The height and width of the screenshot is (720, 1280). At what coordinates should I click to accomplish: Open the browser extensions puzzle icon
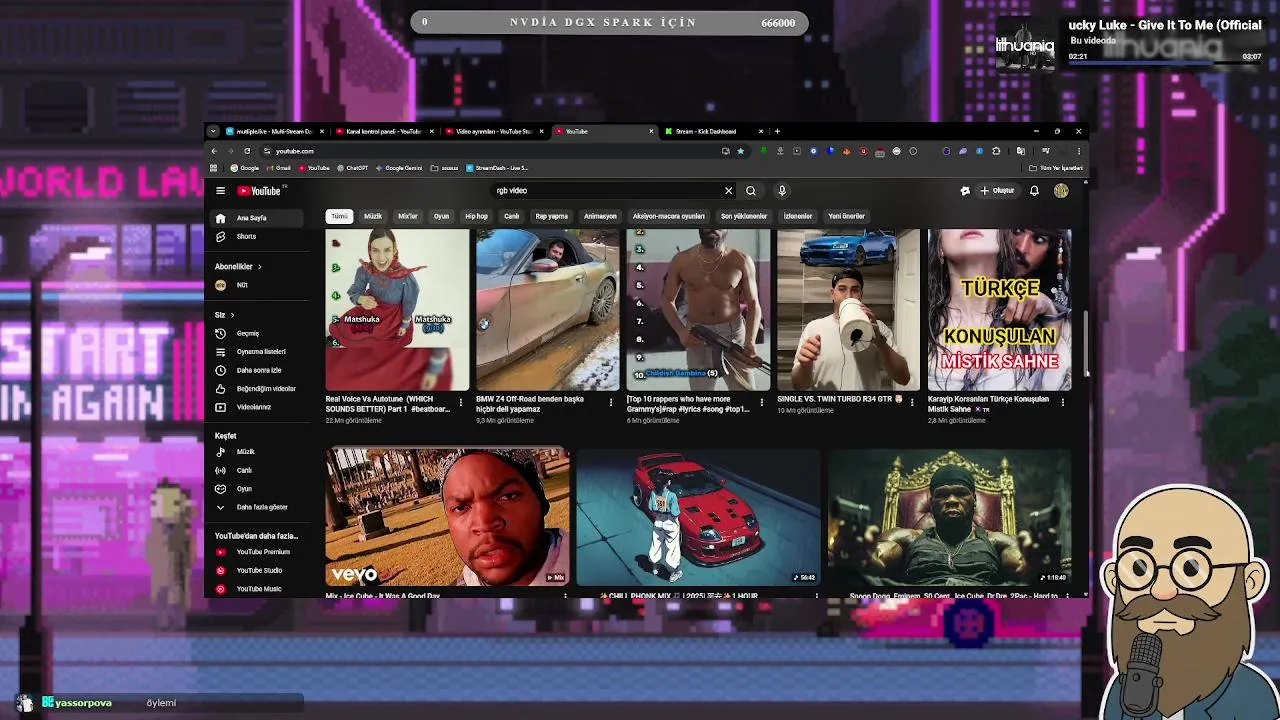click(x=996, y=151)
